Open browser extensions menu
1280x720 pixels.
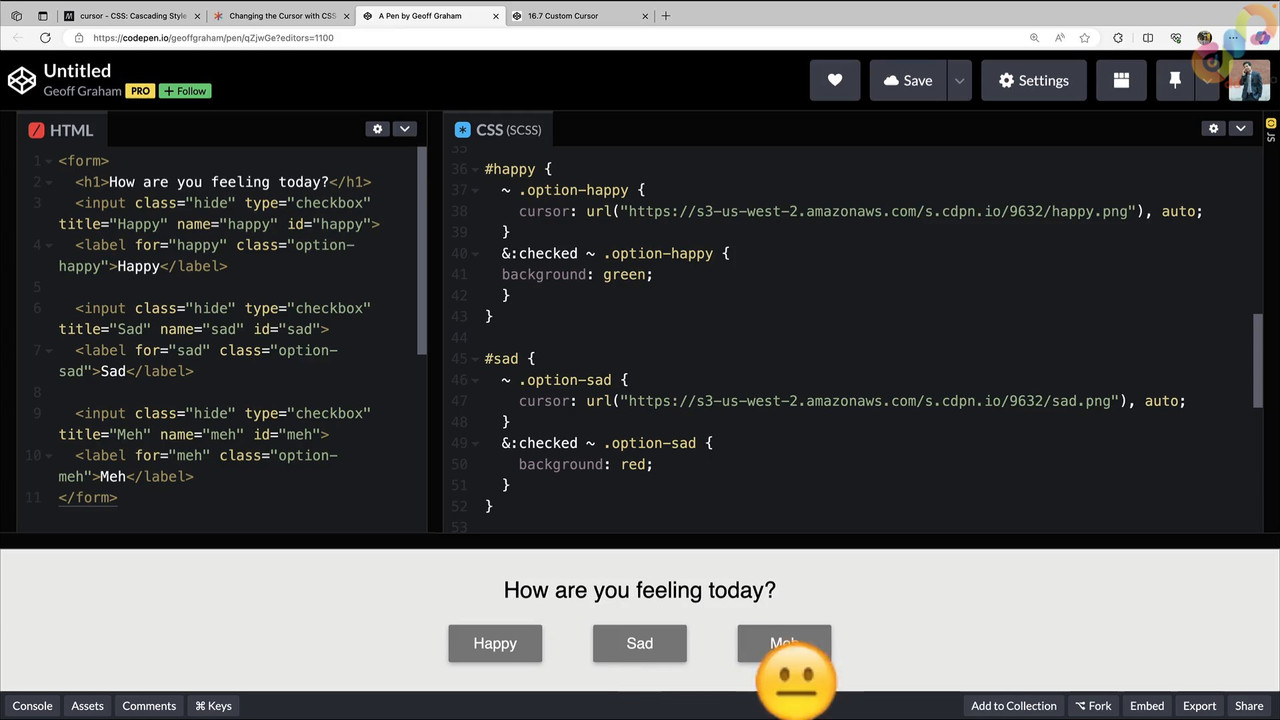coord(1118,38)
